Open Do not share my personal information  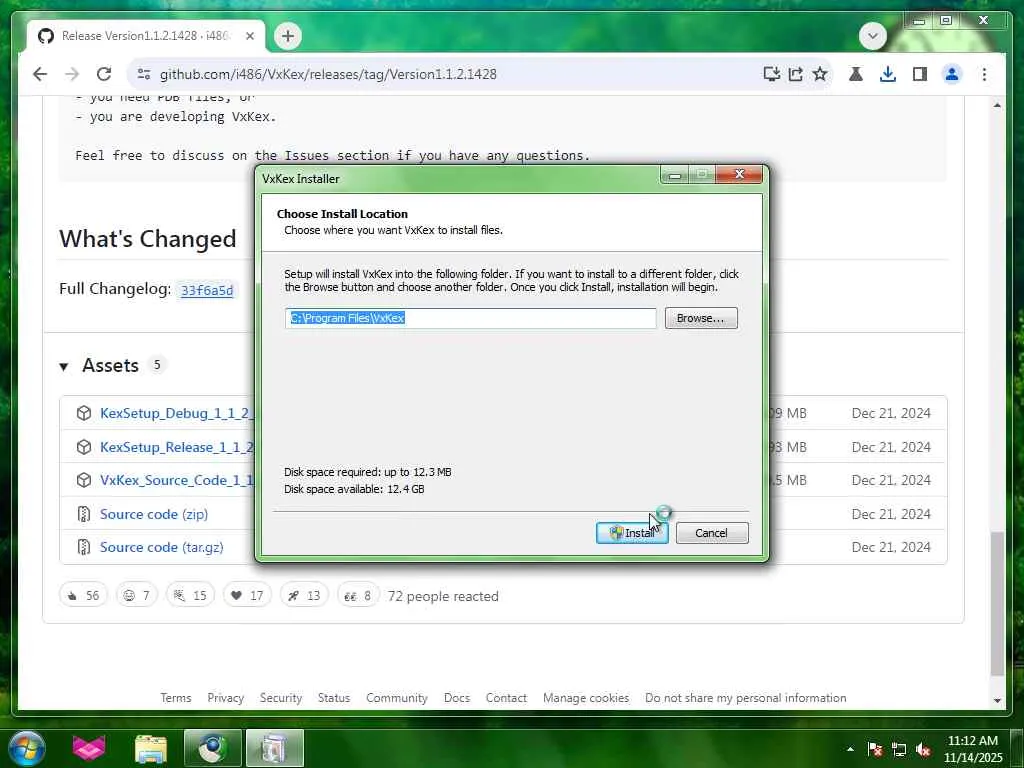[745, 698]
